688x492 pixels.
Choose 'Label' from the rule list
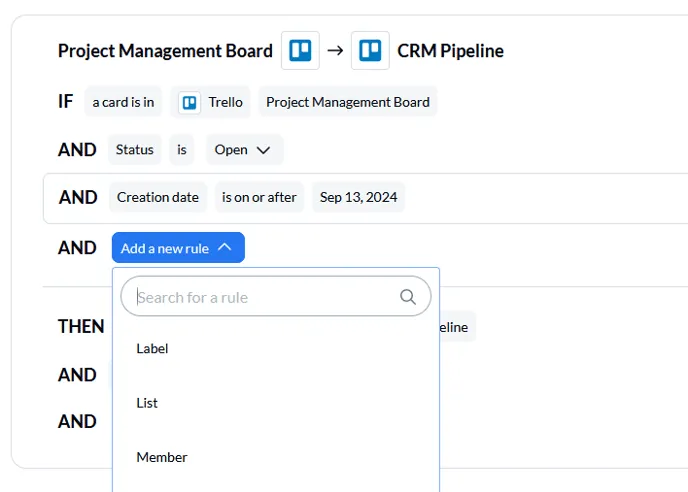pos(153,349)
